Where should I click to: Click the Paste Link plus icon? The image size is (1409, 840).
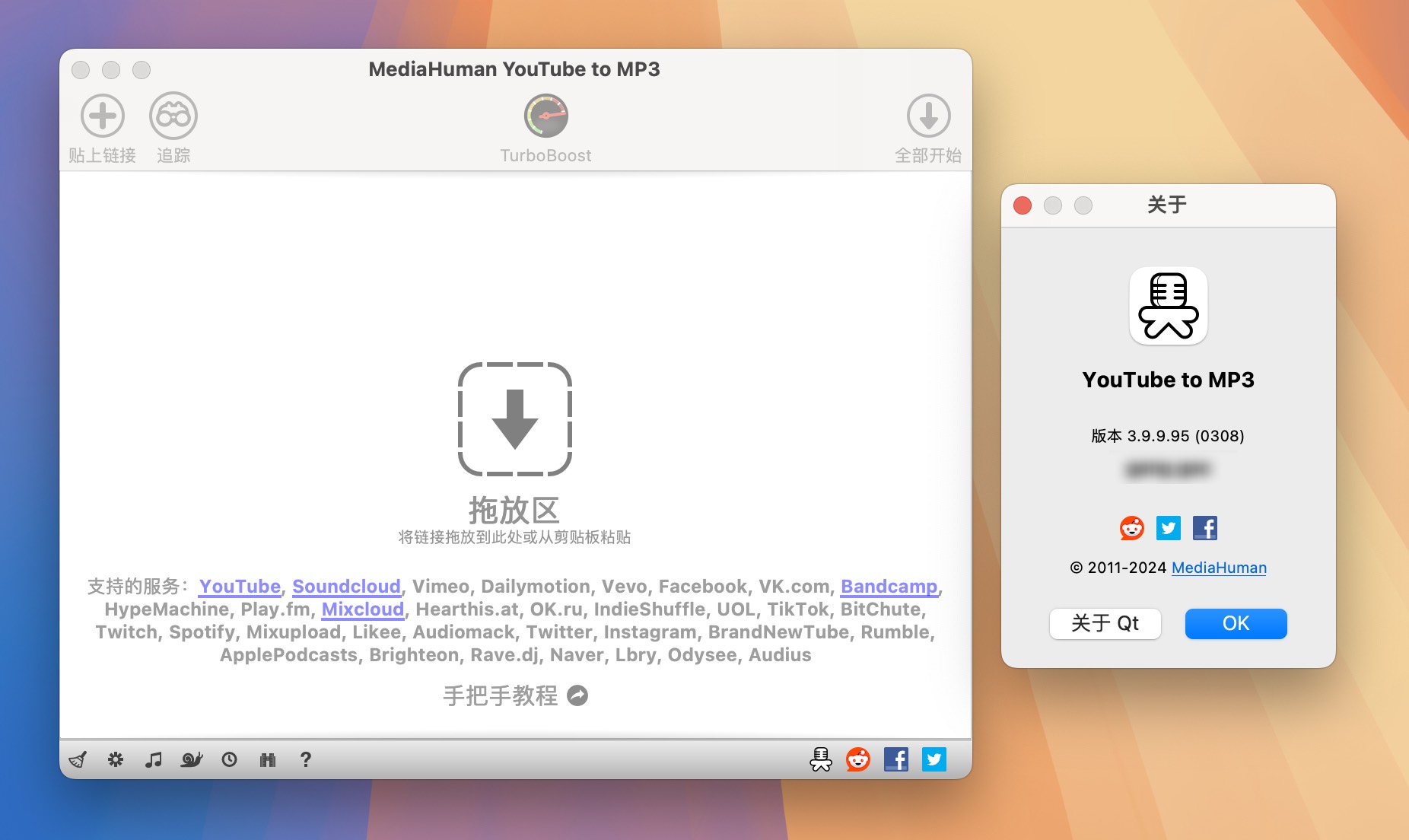[103, 116]
